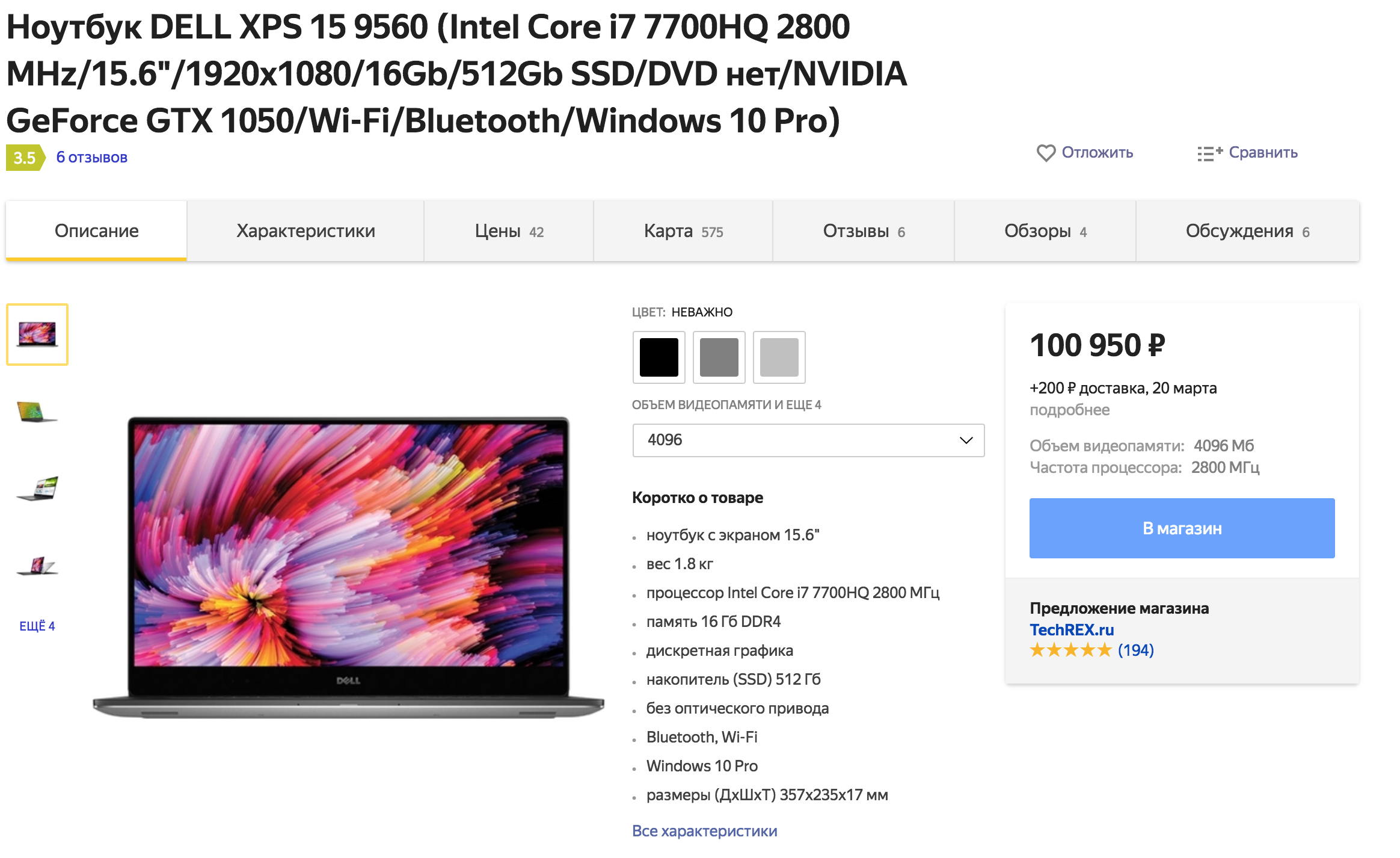Select the black color swatch
Screen dimensions: 1400x858
pos(659,357)
